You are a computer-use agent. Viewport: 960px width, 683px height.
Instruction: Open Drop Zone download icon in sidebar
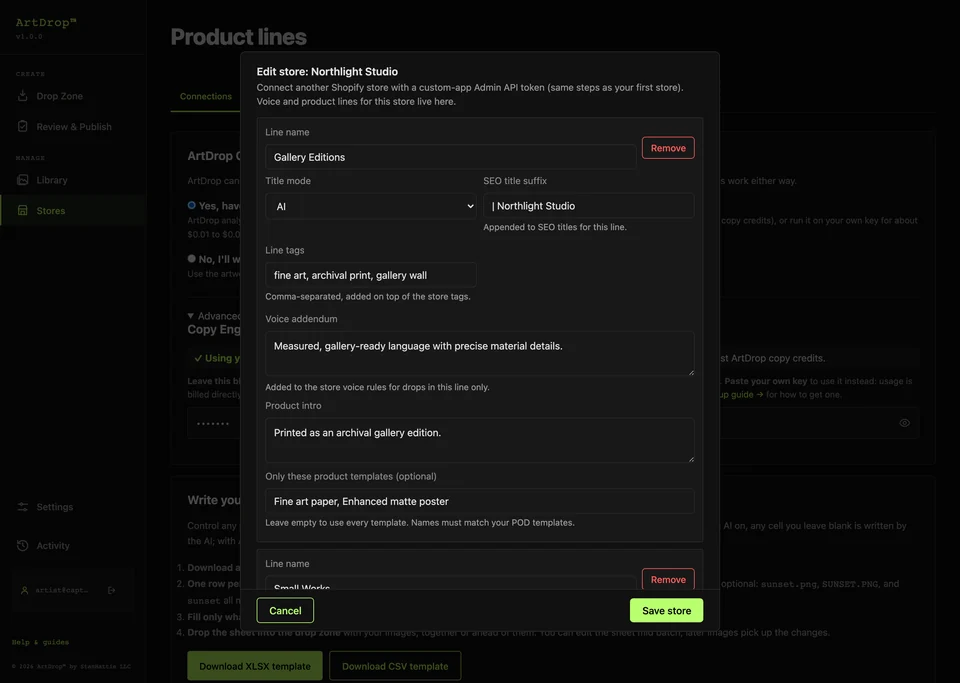click(x=23, y=95)
